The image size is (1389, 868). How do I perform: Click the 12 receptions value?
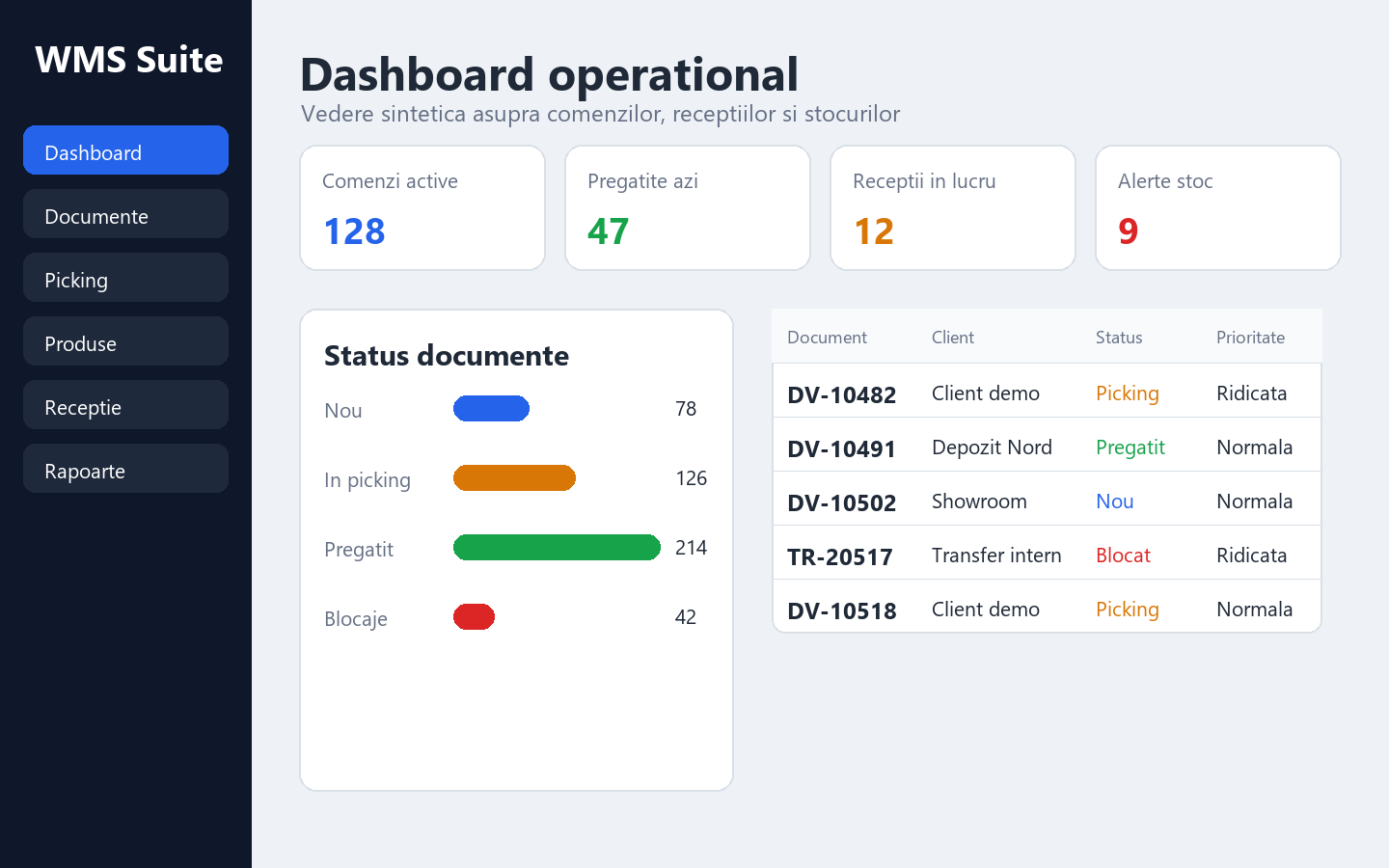874,231
